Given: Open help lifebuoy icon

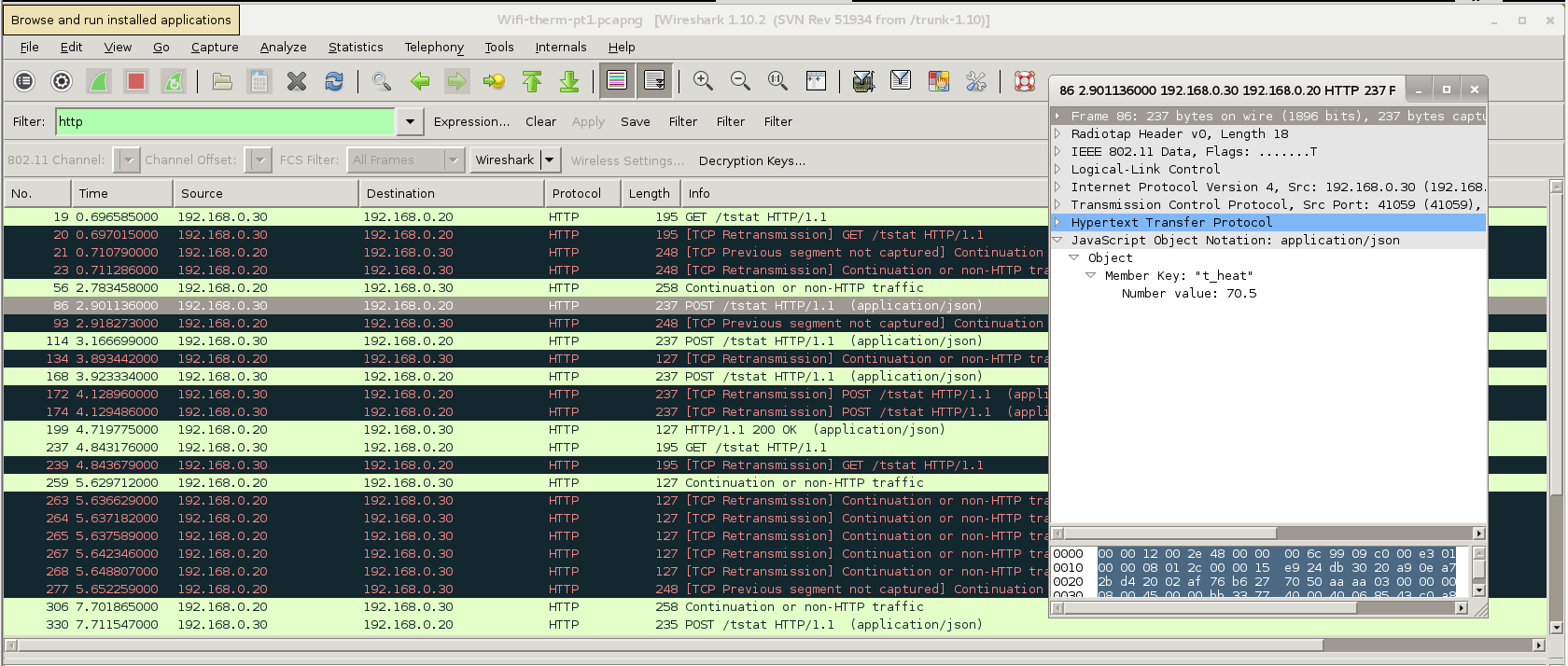Looking at the screenshot, I should coord(1025,81).
